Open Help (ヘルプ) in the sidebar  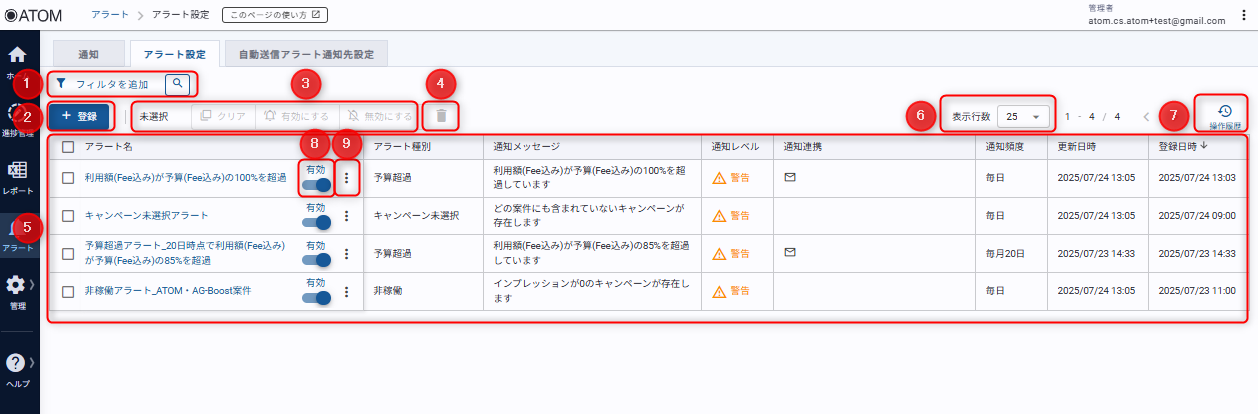click(x=17, y=368)
